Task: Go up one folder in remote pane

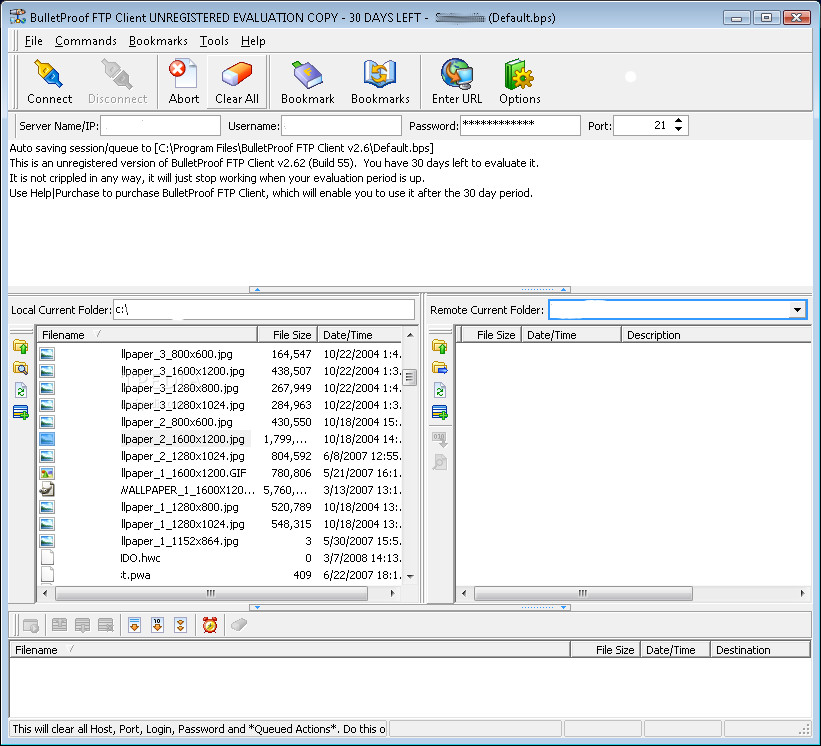Action: coord(440,347)
